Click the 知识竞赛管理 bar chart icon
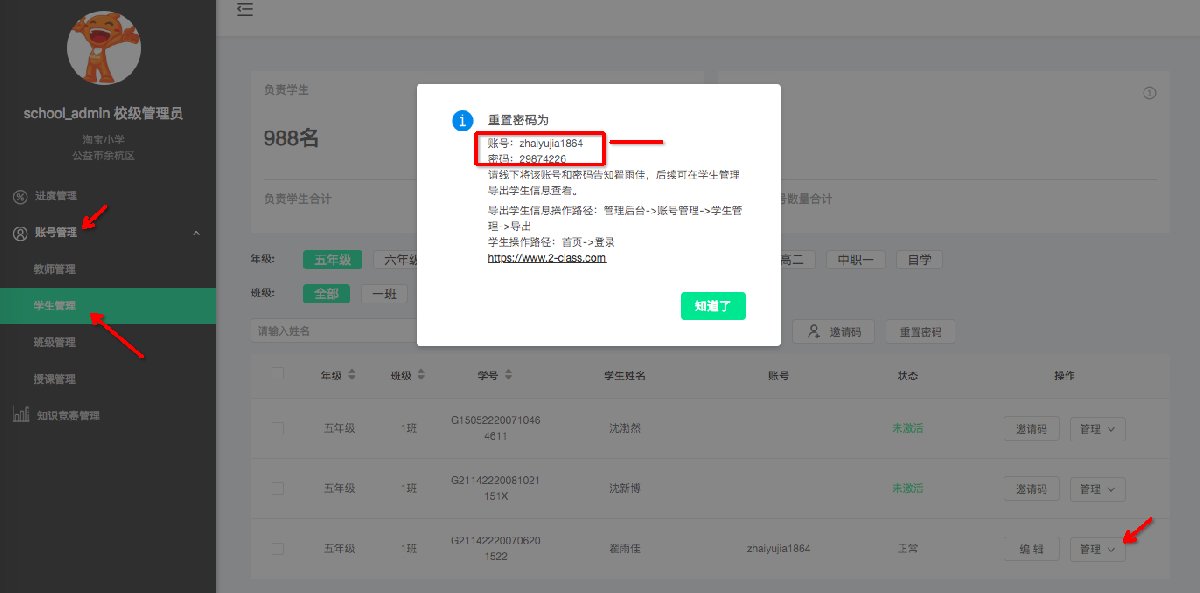 (20, 415)
